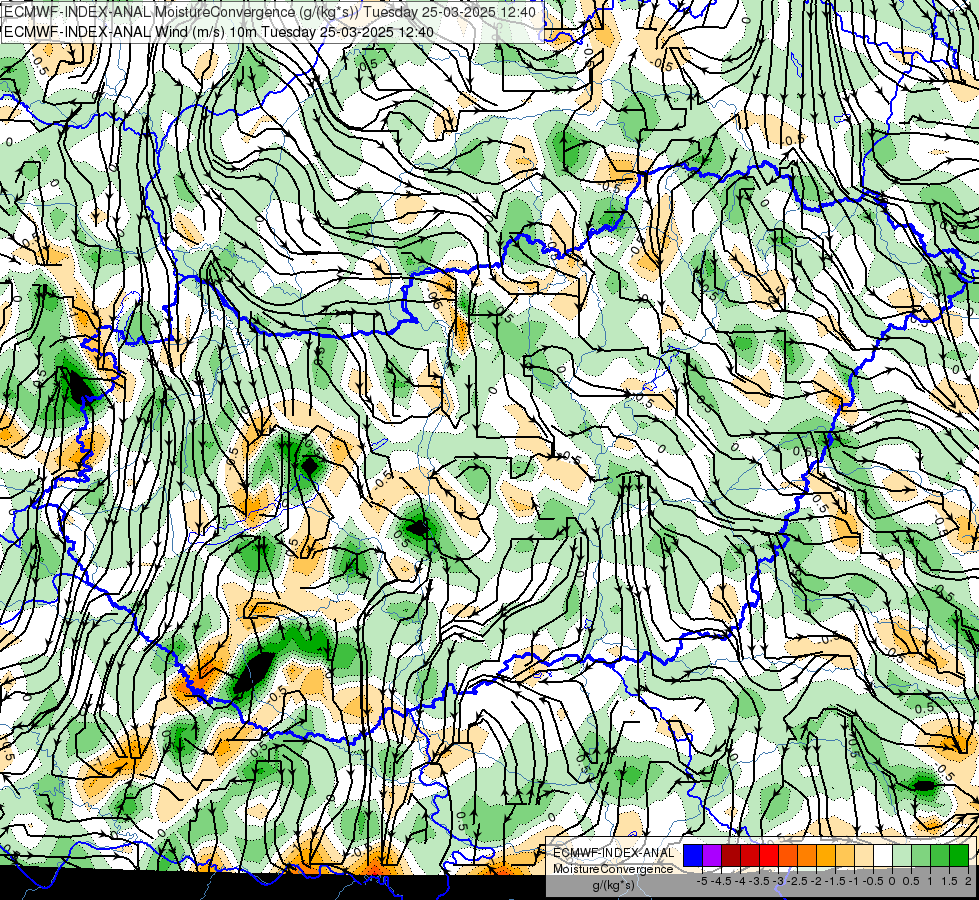Select the light orange swatch ending at -1
This screenshot has width=979, height=900.
845,856
